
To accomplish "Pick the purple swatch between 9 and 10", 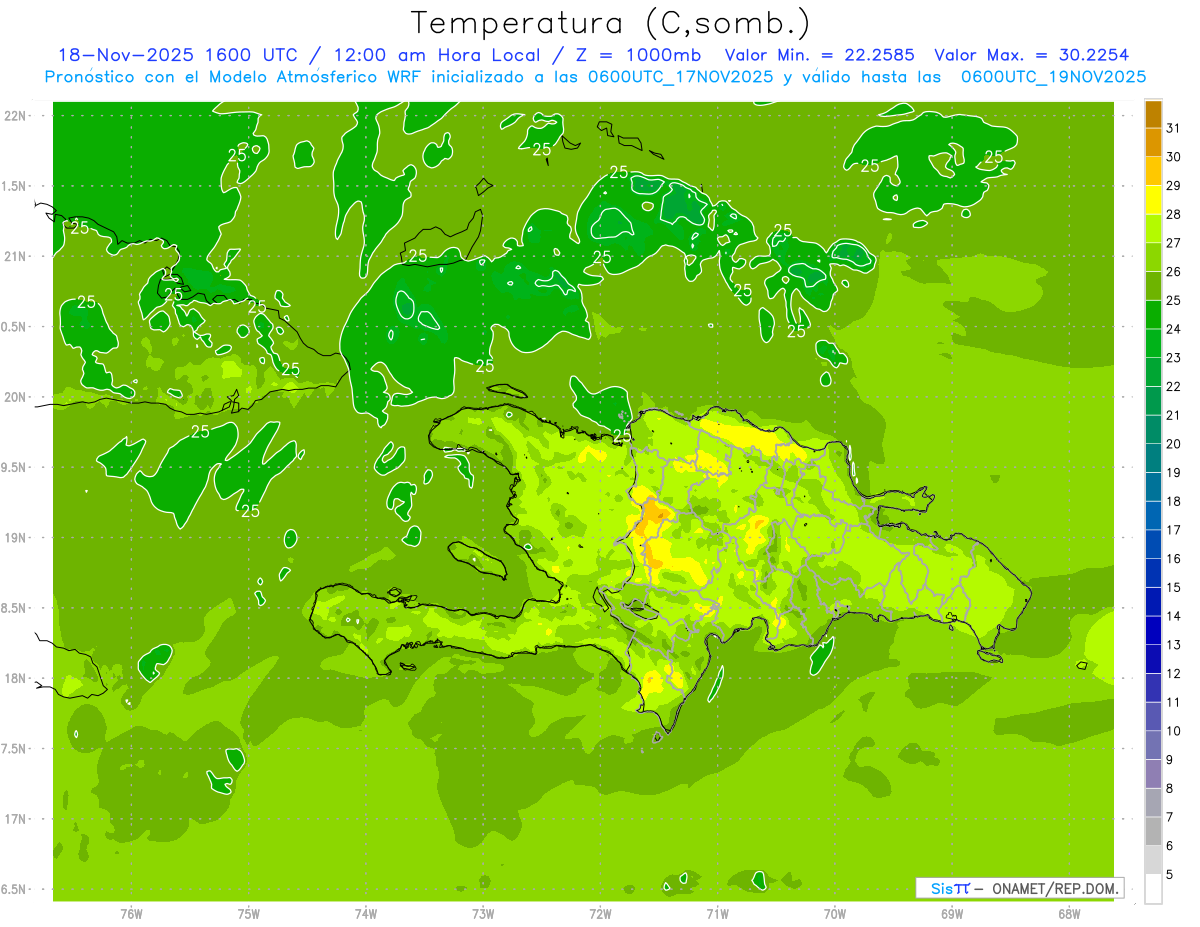I will tap(1153, 746).
